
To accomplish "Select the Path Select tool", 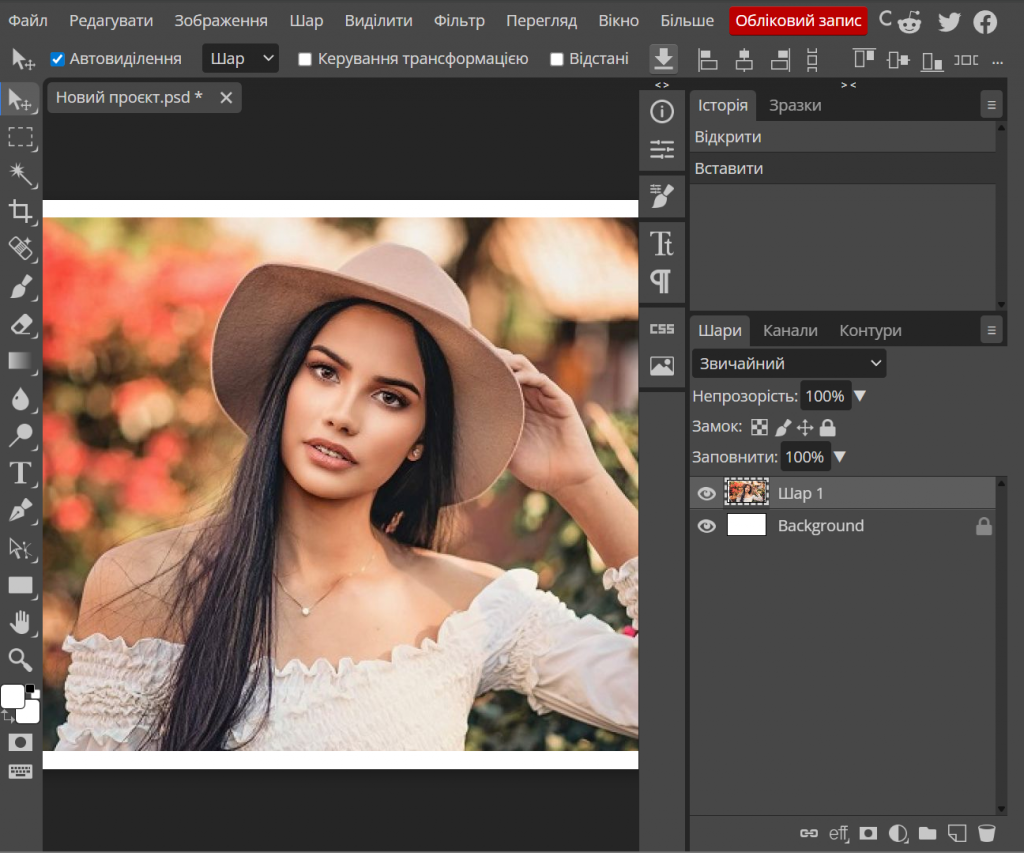I will pos(20,548).
